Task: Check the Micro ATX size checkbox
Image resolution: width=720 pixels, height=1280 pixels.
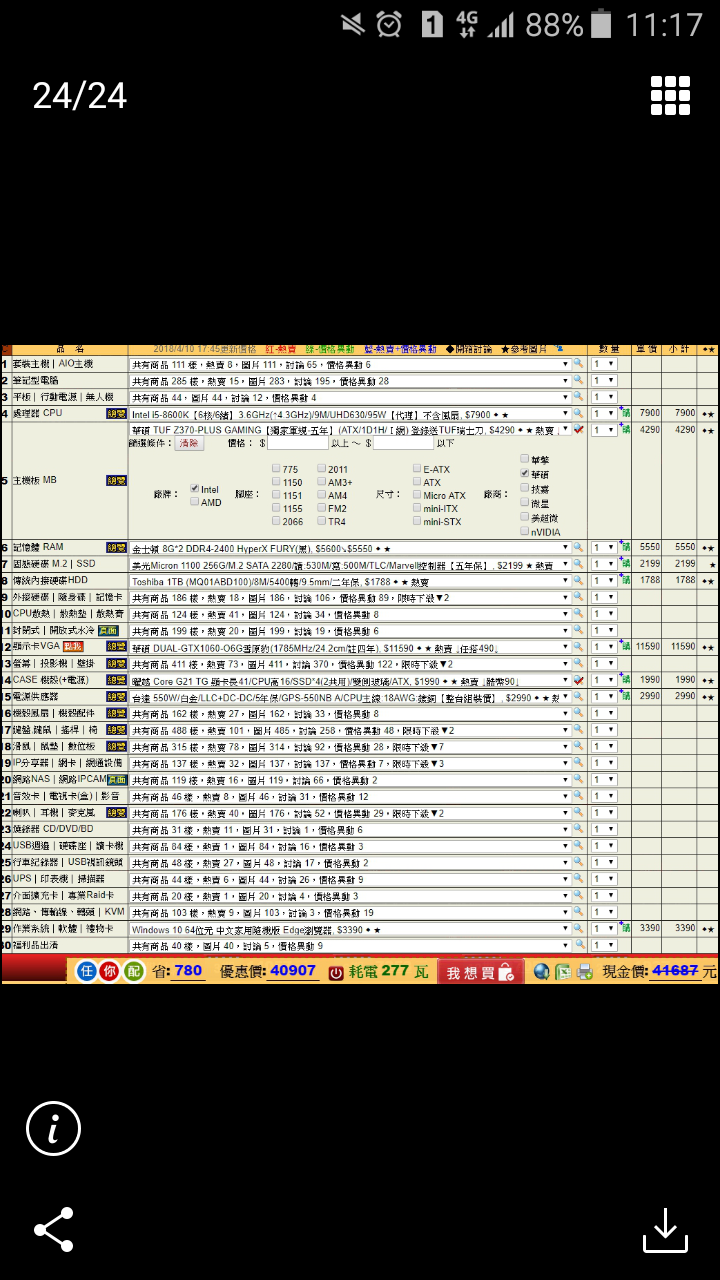Action: 417,495
